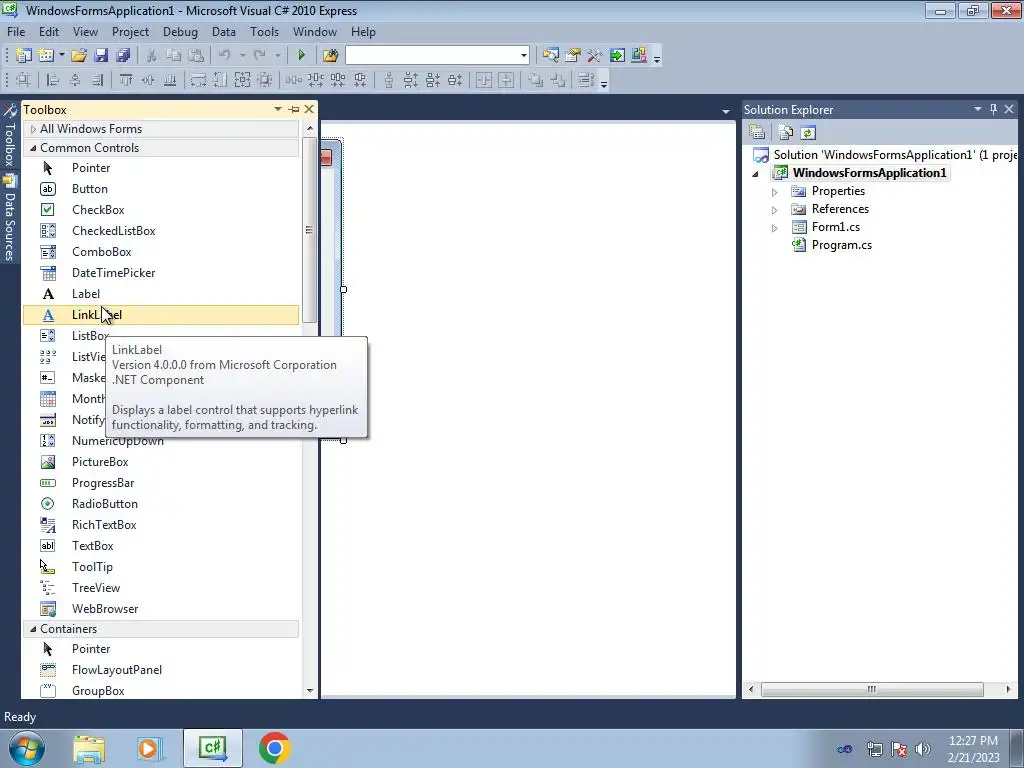This screenshot has width=1024, height=768.
Task: Select the RadioButton control in Toolbox
Action: tap(161, 504)
